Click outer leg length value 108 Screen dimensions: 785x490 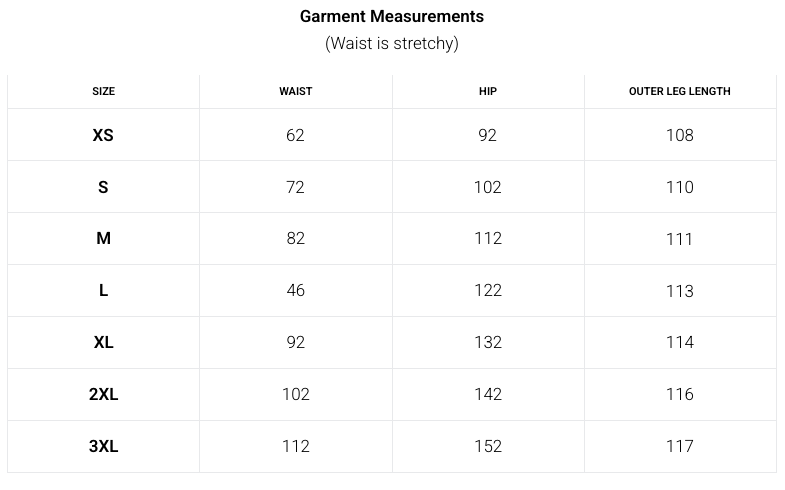coord(679,135)
